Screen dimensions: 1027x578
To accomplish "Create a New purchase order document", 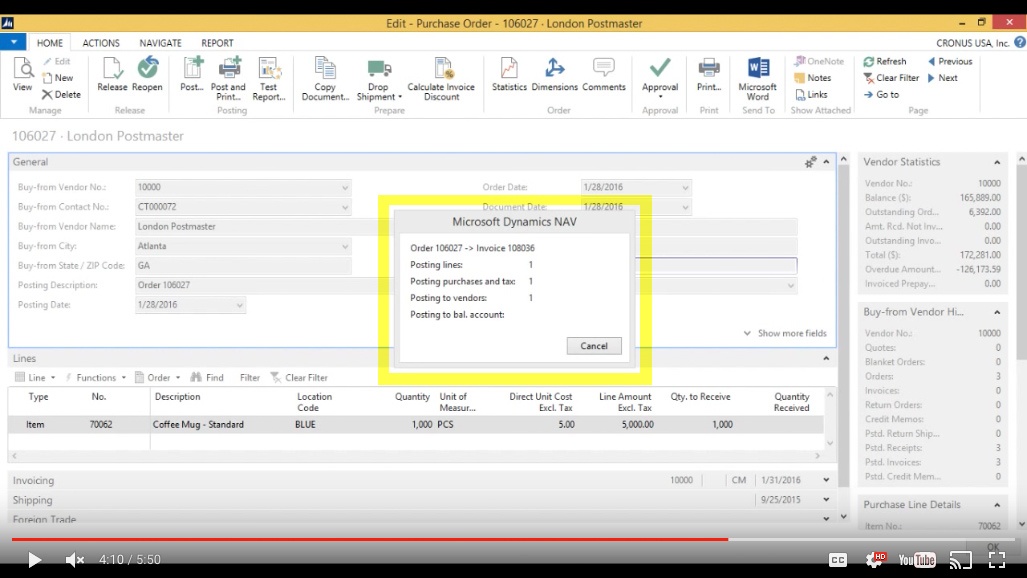I will tap(58, 77).
